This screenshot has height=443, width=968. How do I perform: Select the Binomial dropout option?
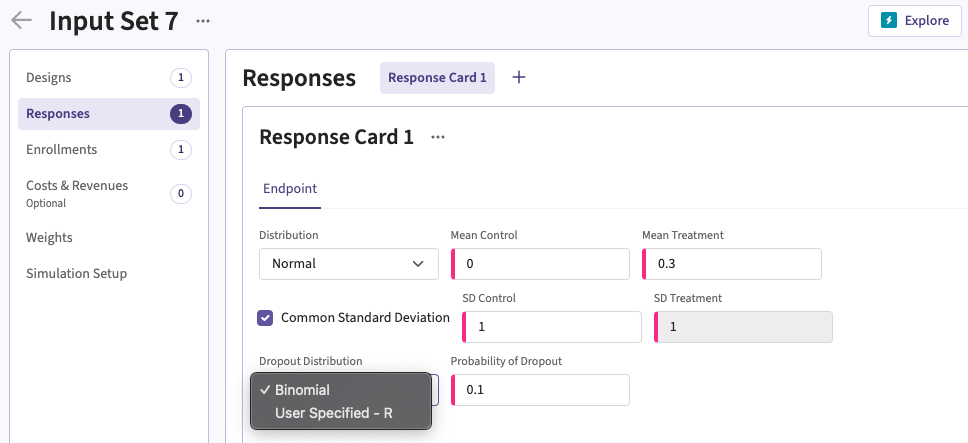302,390
